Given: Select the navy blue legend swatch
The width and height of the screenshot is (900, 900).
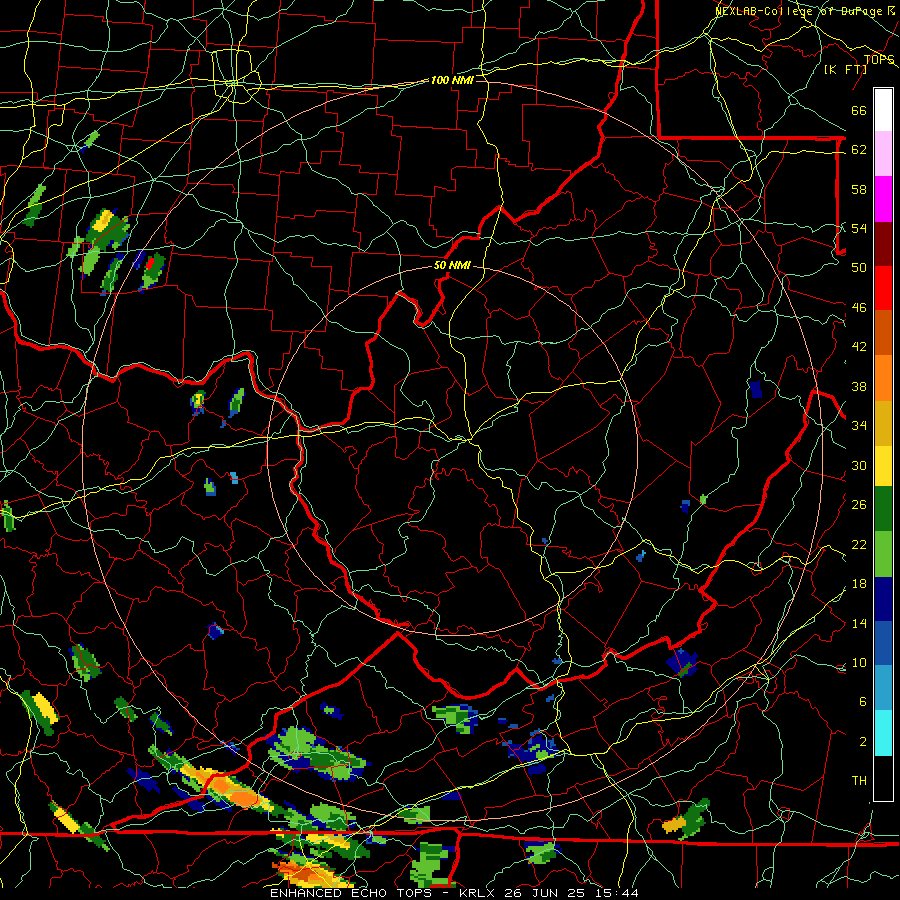Looking at the screenshot, I should coord(883,599).
